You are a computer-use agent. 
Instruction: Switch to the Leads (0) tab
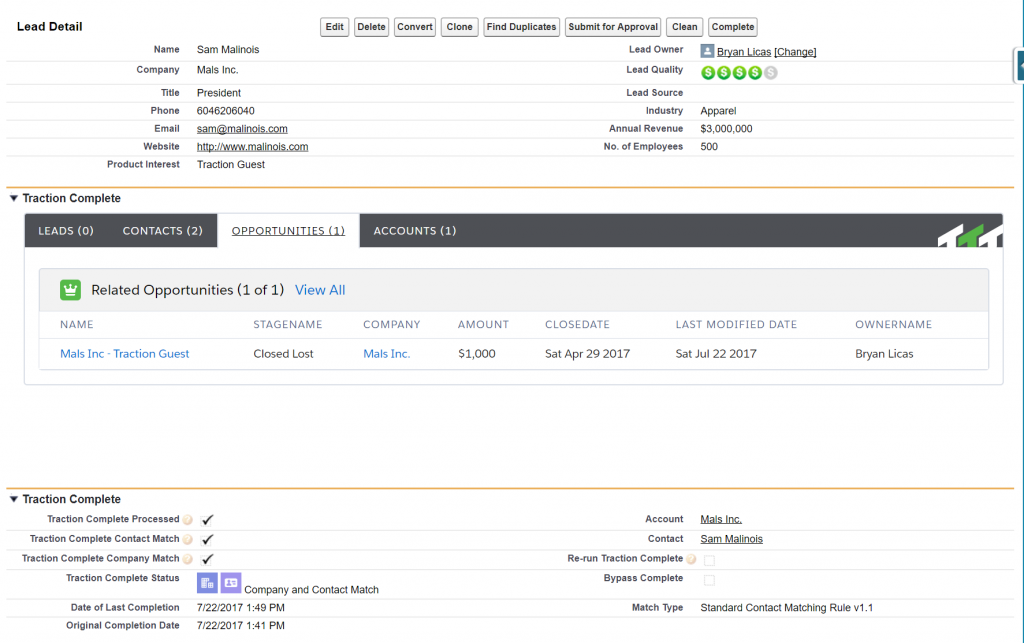pos(66,230)
